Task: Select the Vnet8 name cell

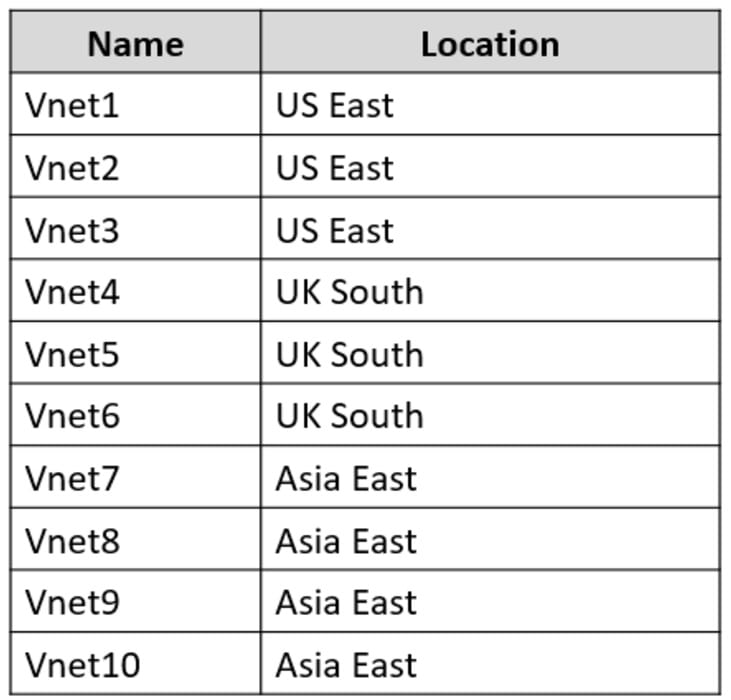Action: 72,541
